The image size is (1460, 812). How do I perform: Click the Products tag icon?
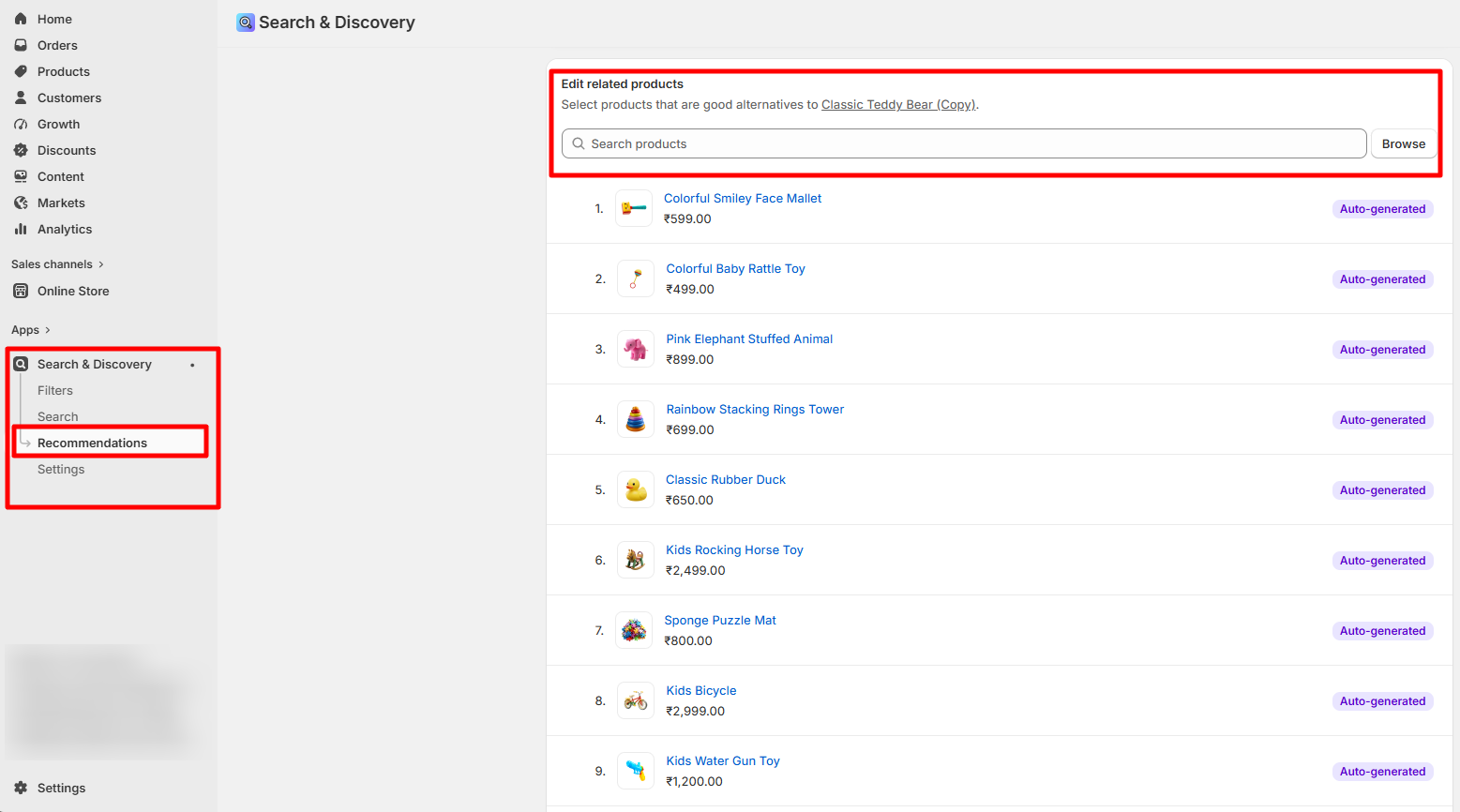(x=21, y=71)
